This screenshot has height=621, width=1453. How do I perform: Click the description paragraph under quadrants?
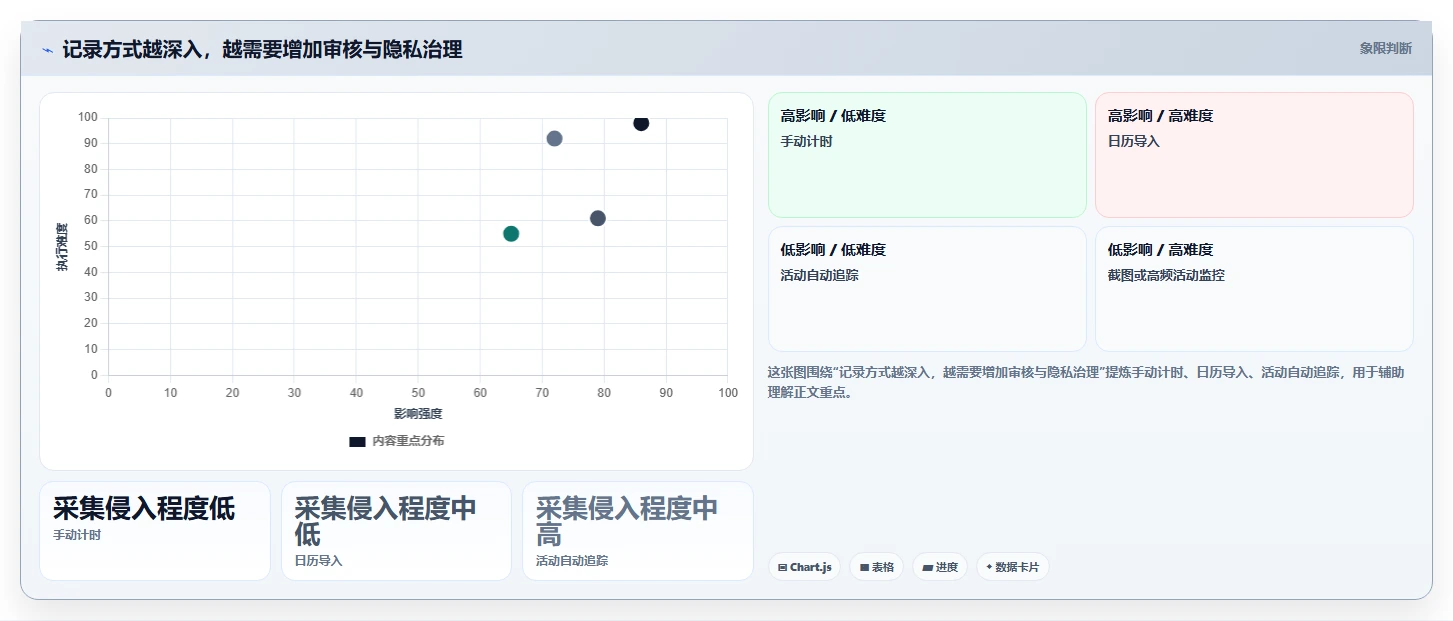tap(1086, 382)
